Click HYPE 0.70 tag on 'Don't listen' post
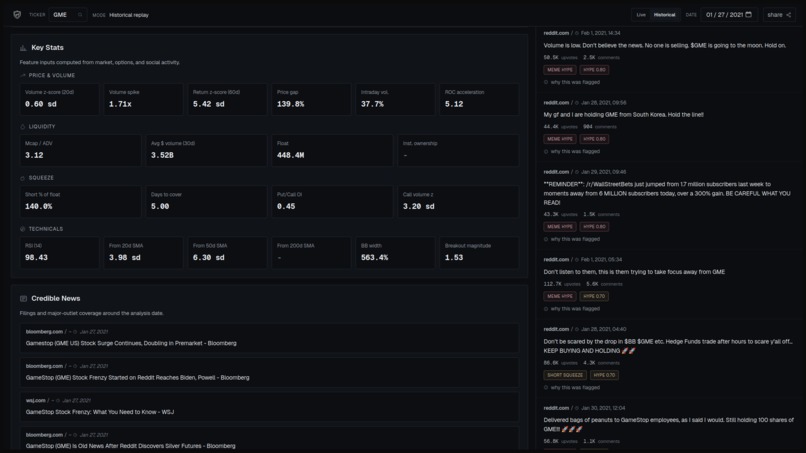The height and width of the screenshot is (453, 806). click(594, 296)
